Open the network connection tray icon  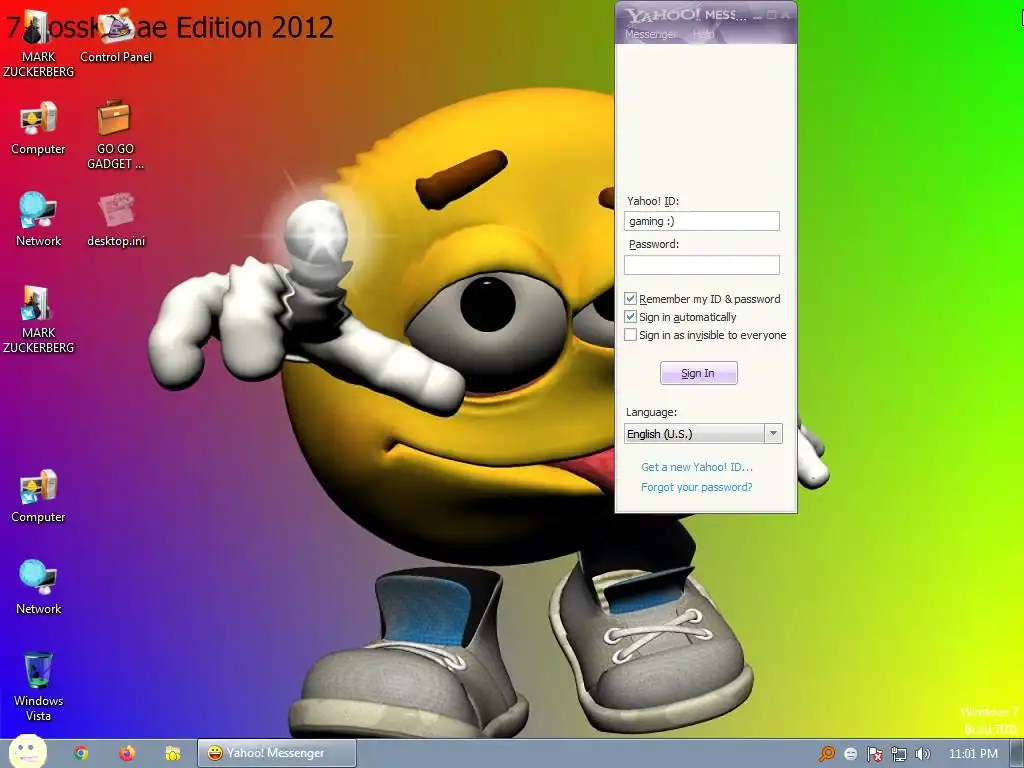[899, 754]
